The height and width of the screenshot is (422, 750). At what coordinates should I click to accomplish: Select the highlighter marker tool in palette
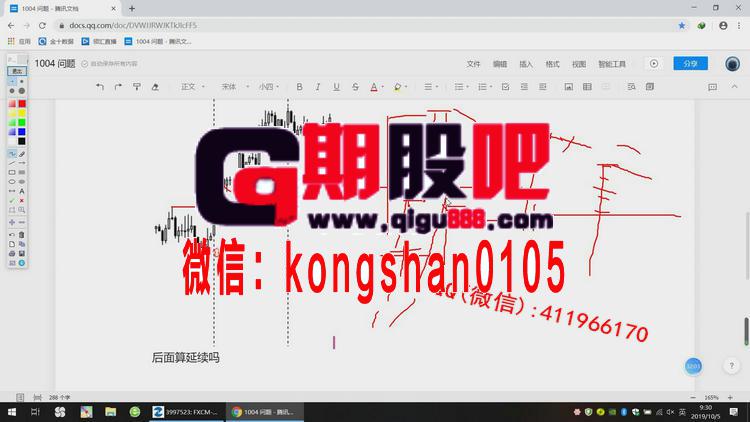tap(22, 154)
